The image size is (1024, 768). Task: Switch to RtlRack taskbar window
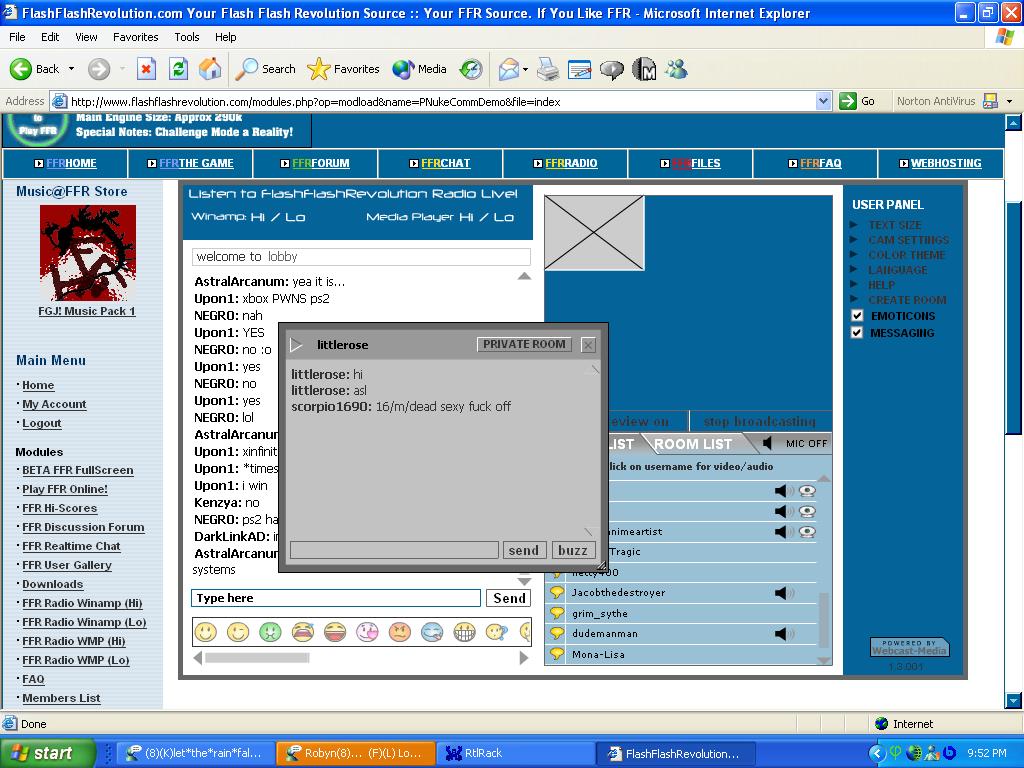[x=515, y=753]
